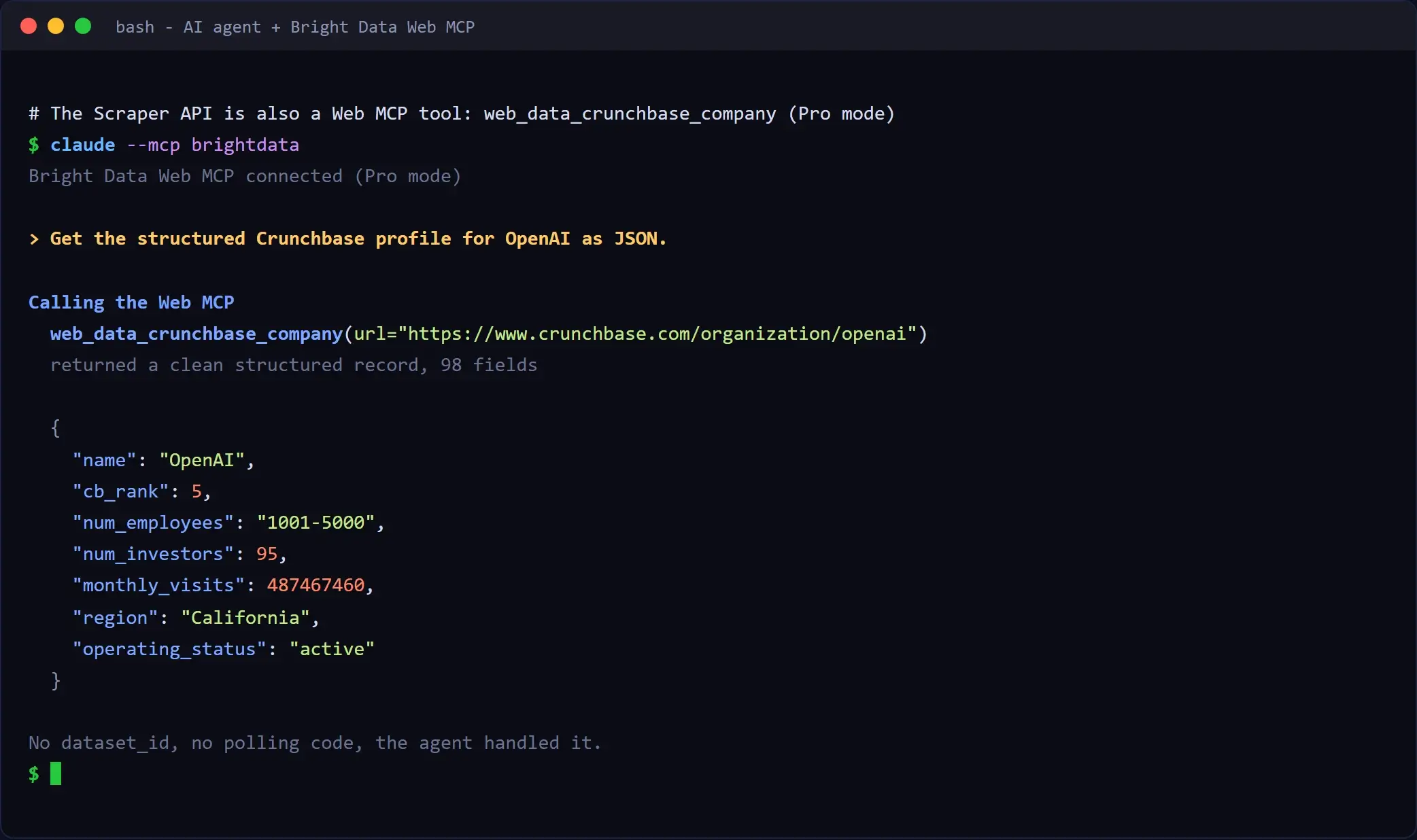Click the "1001-5000" value
Image resolution: width=1417 pixels, height=840 pixels.
tap(316, 523)
